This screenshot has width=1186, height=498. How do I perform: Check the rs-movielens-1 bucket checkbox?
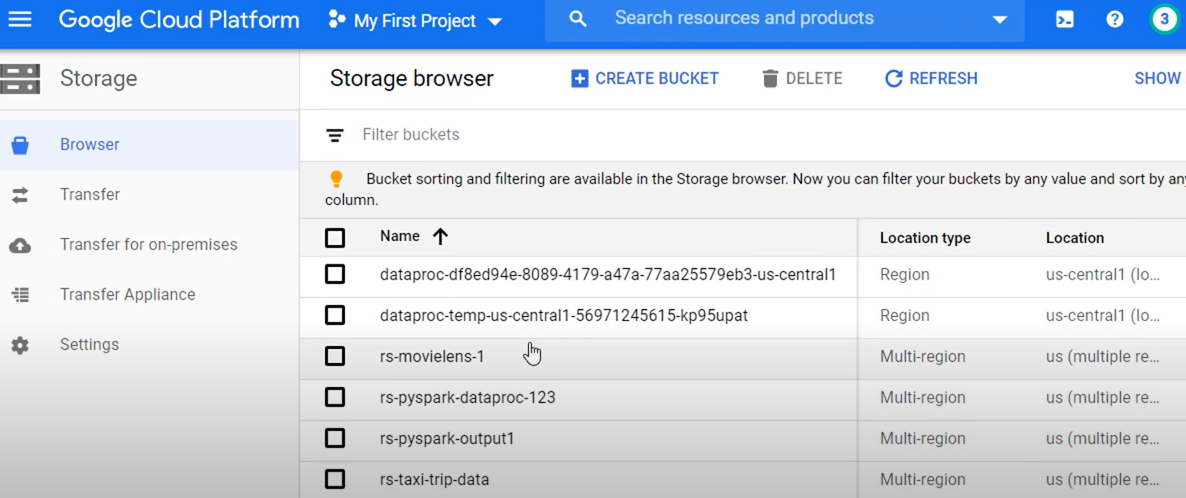coord(335,356)
